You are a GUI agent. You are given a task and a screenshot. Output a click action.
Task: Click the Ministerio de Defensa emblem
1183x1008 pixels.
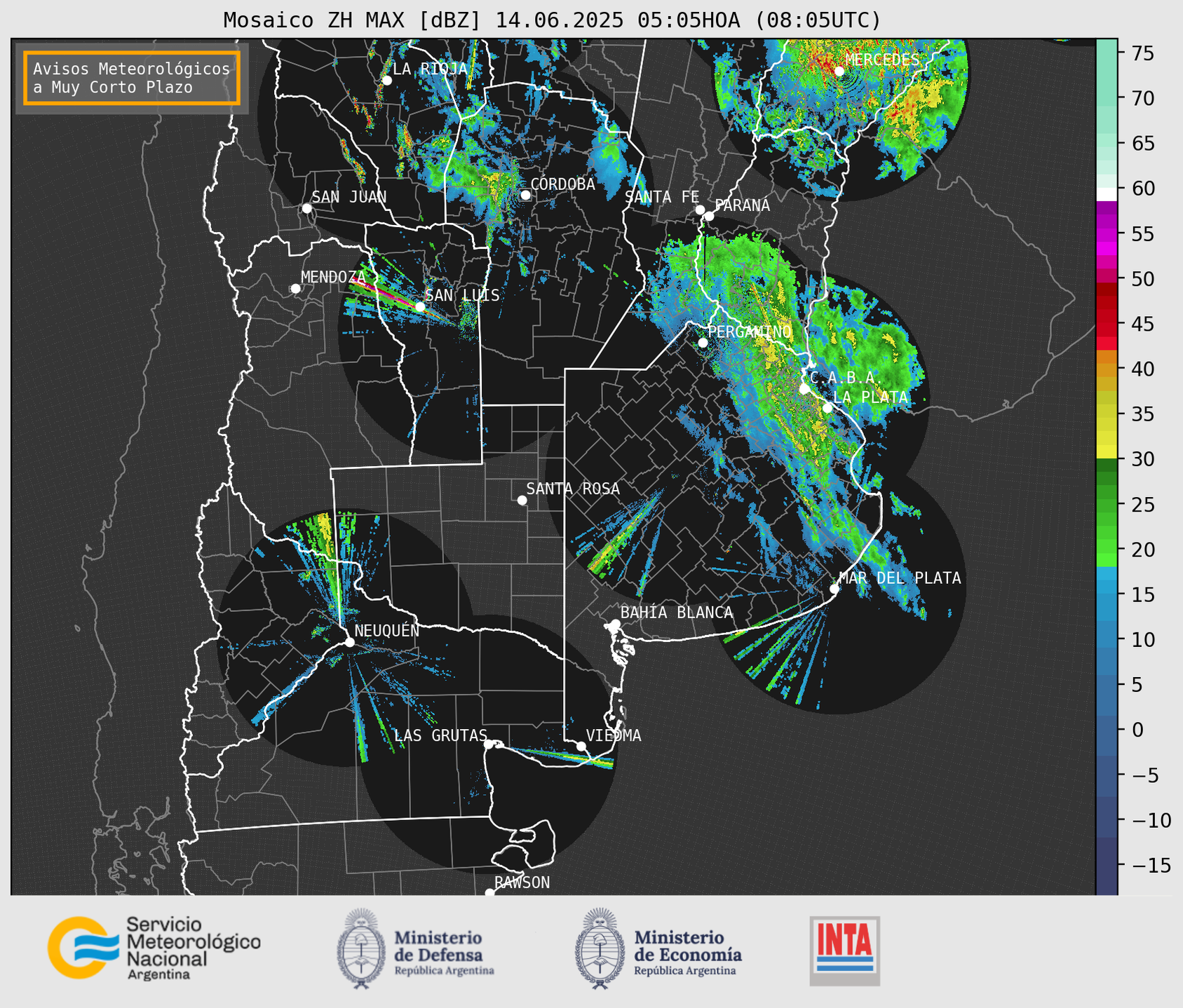point(361,948)
